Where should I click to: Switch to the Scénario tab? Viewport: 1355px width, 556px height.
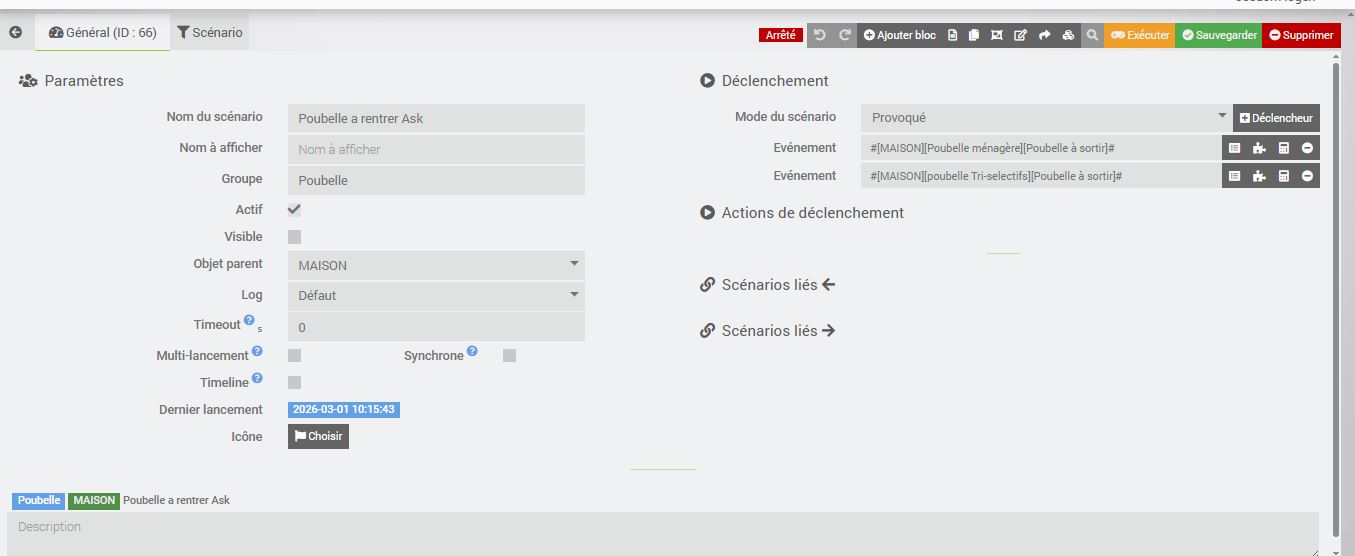[210, 33]
